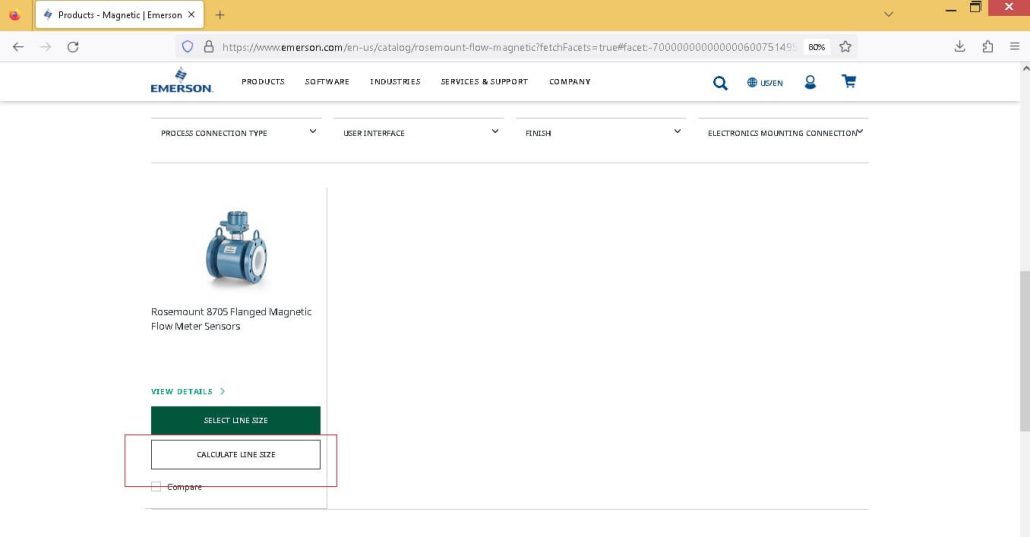Go back with the browser back arrow

click(18, 47)
